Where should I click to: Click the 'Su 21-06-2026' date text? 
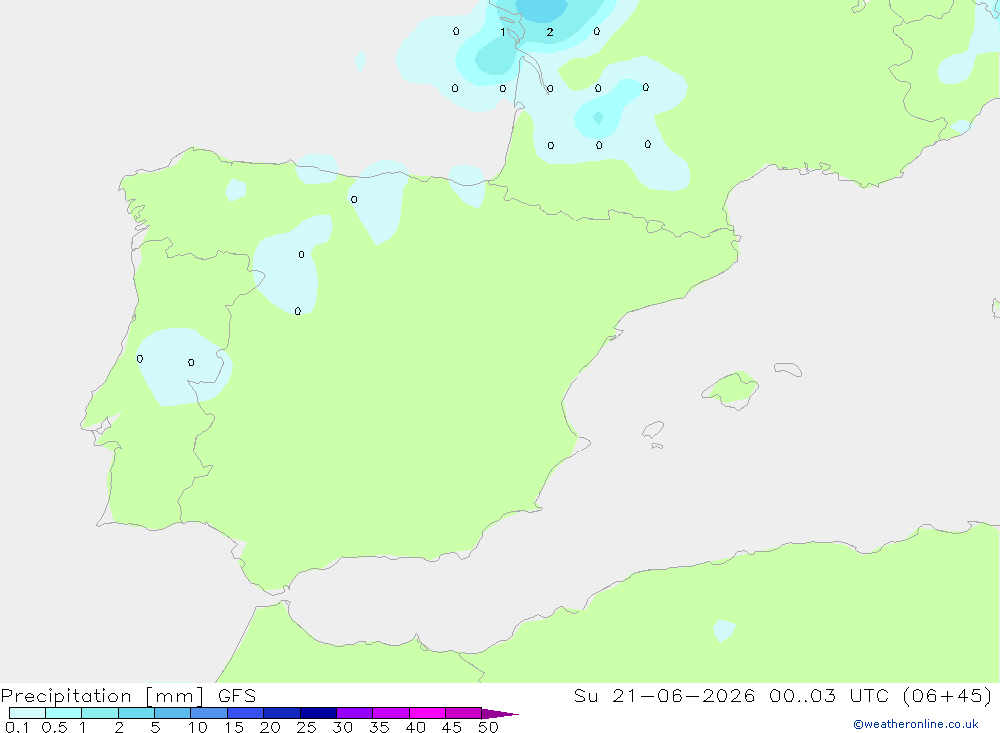(x=665, y=696)
